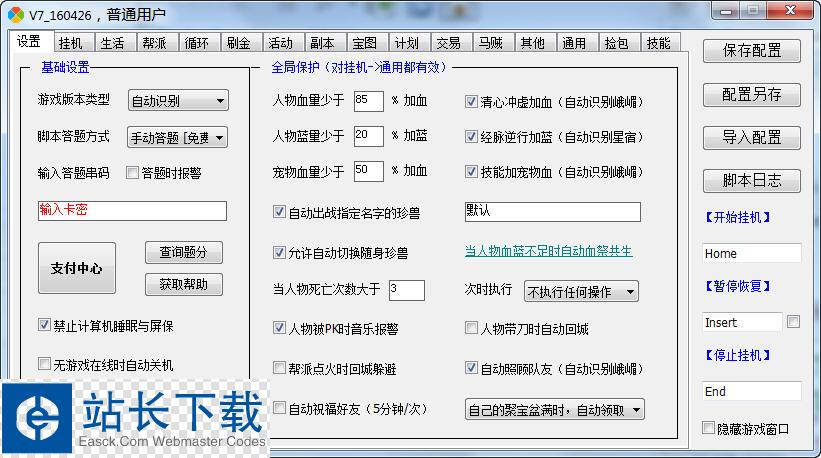Select the 设置 tab

coord(29,41)
